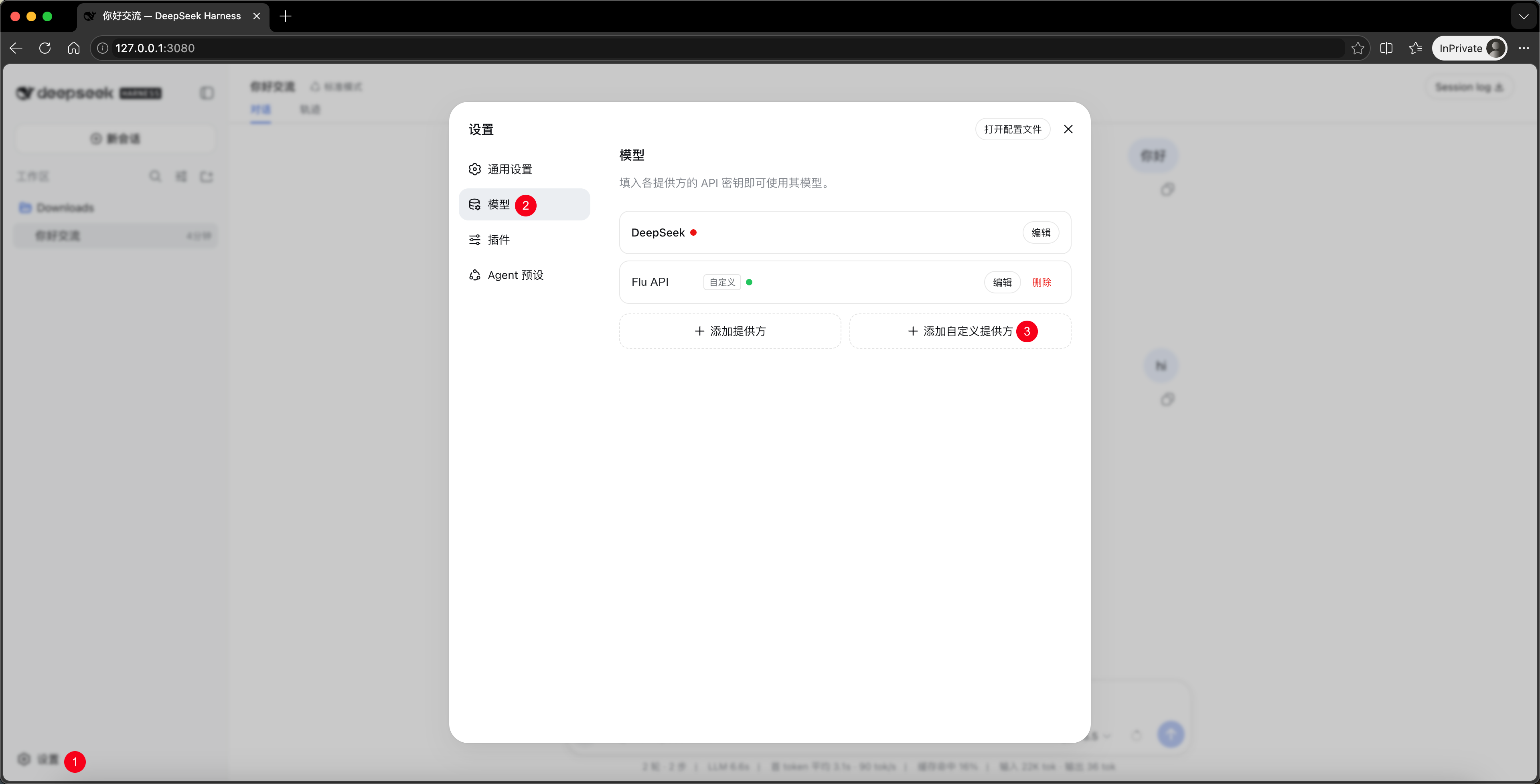Click the Agent 预设 icon

(475, 275)
